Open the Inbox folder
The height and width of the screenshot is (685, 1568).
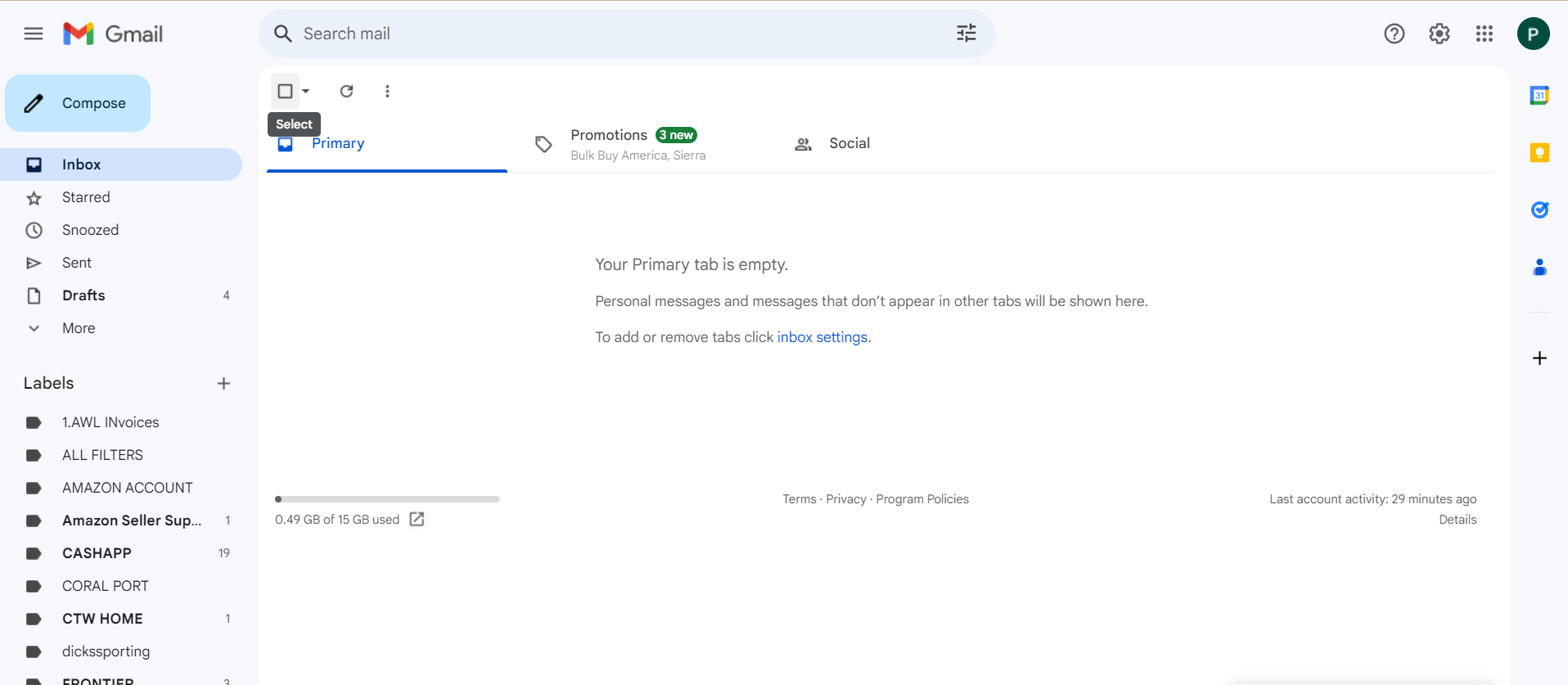point(121,164)
